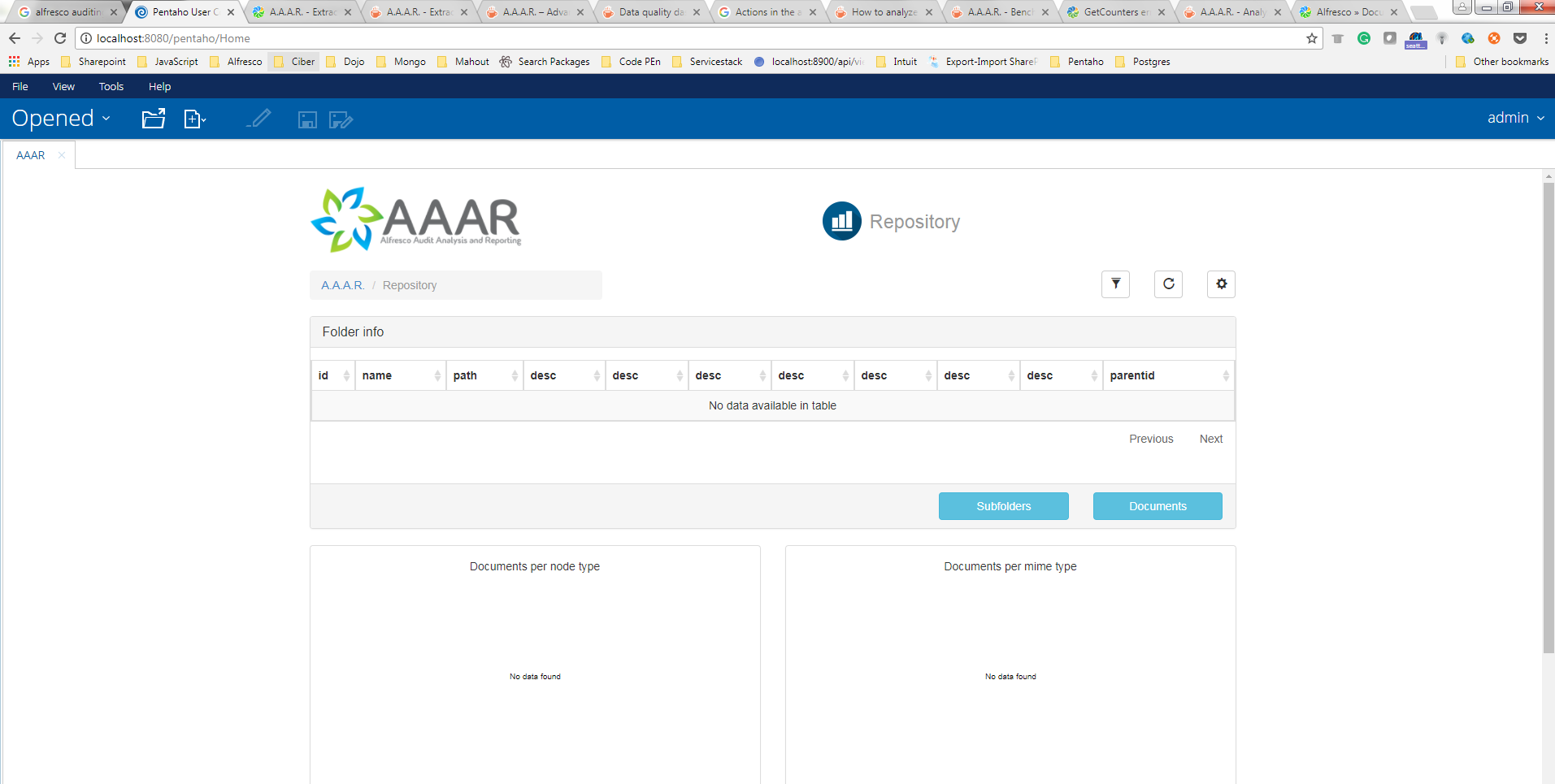Screen dimensions: 1555x784
Task: Switch to the 'alfresco auditing' browser tab
Action: 68,12
